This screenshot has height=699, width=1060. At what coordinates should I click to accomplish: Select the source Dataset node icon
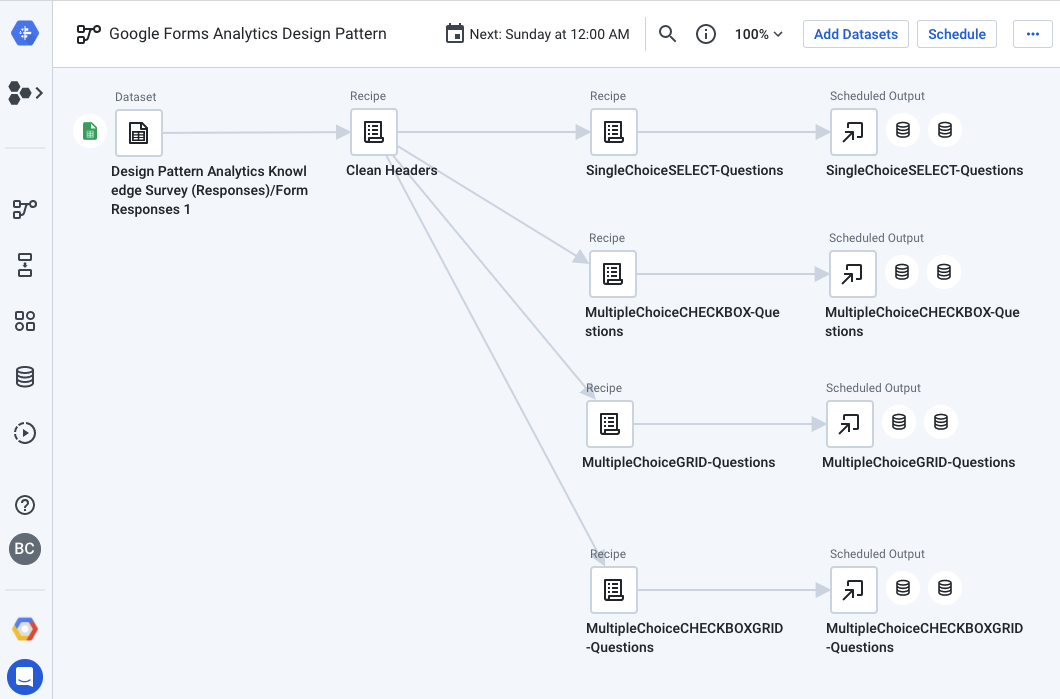[x=139, y=133]
